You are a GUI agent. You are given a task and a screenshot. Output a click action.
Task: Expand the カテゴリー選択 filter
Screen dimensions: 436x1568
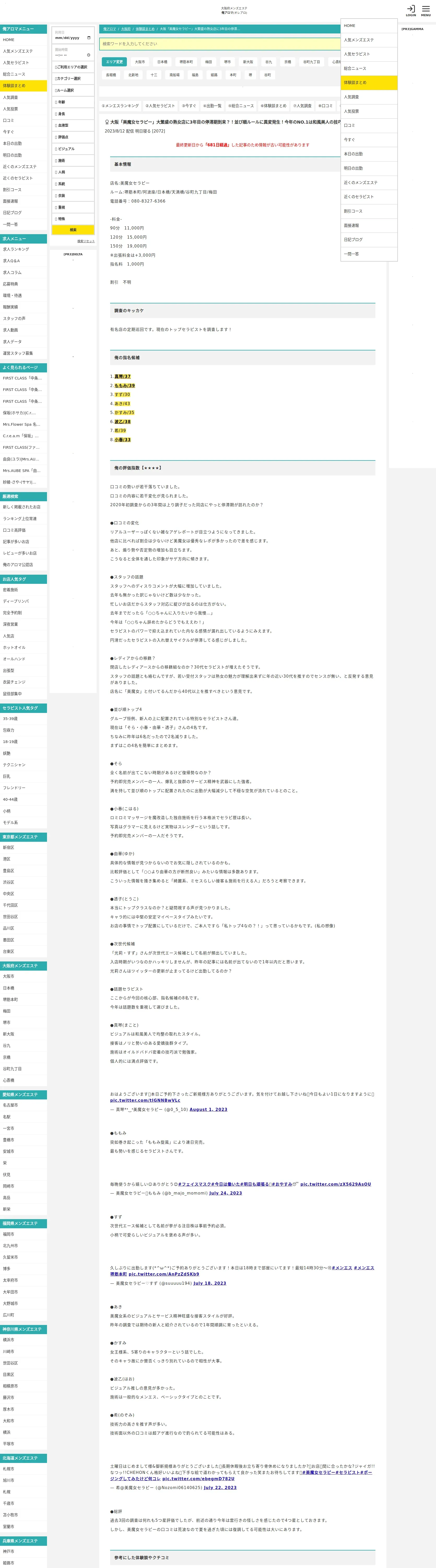click(73, 78)
